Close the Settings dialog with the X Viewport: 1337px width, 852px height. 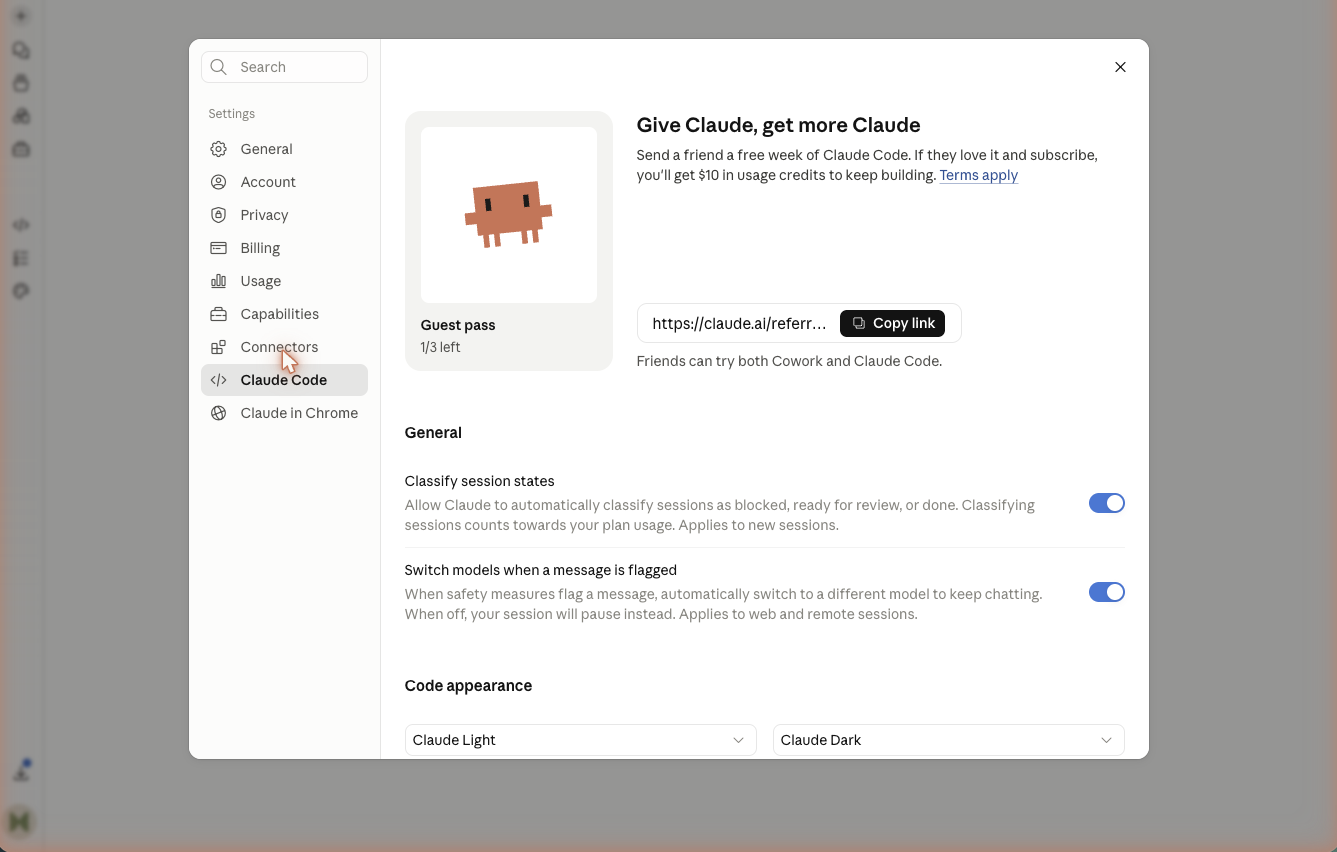click(x=1120, y=67)
